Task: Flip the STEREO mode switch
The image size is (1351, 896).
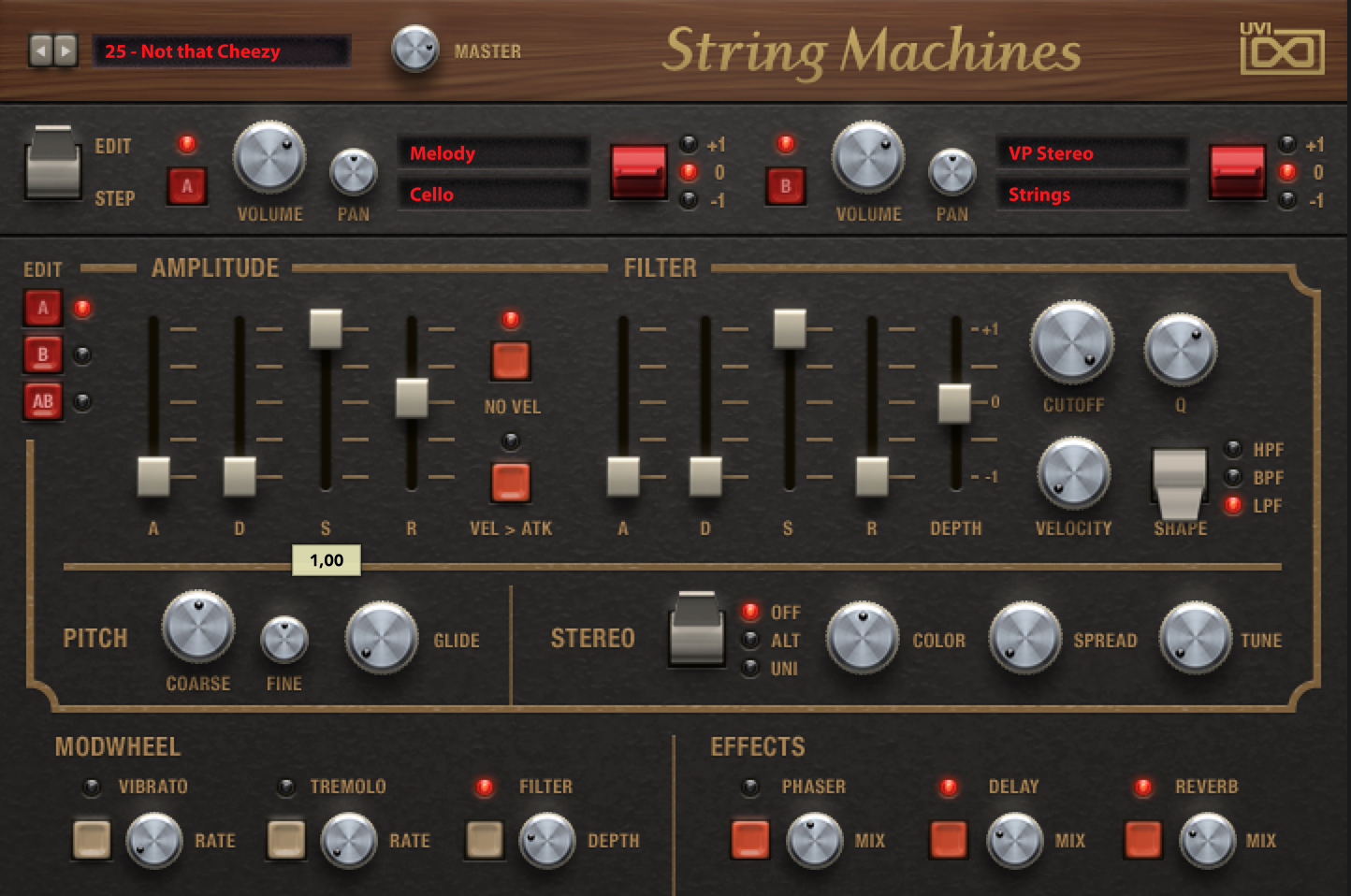Action: click(x=697, y=629)
